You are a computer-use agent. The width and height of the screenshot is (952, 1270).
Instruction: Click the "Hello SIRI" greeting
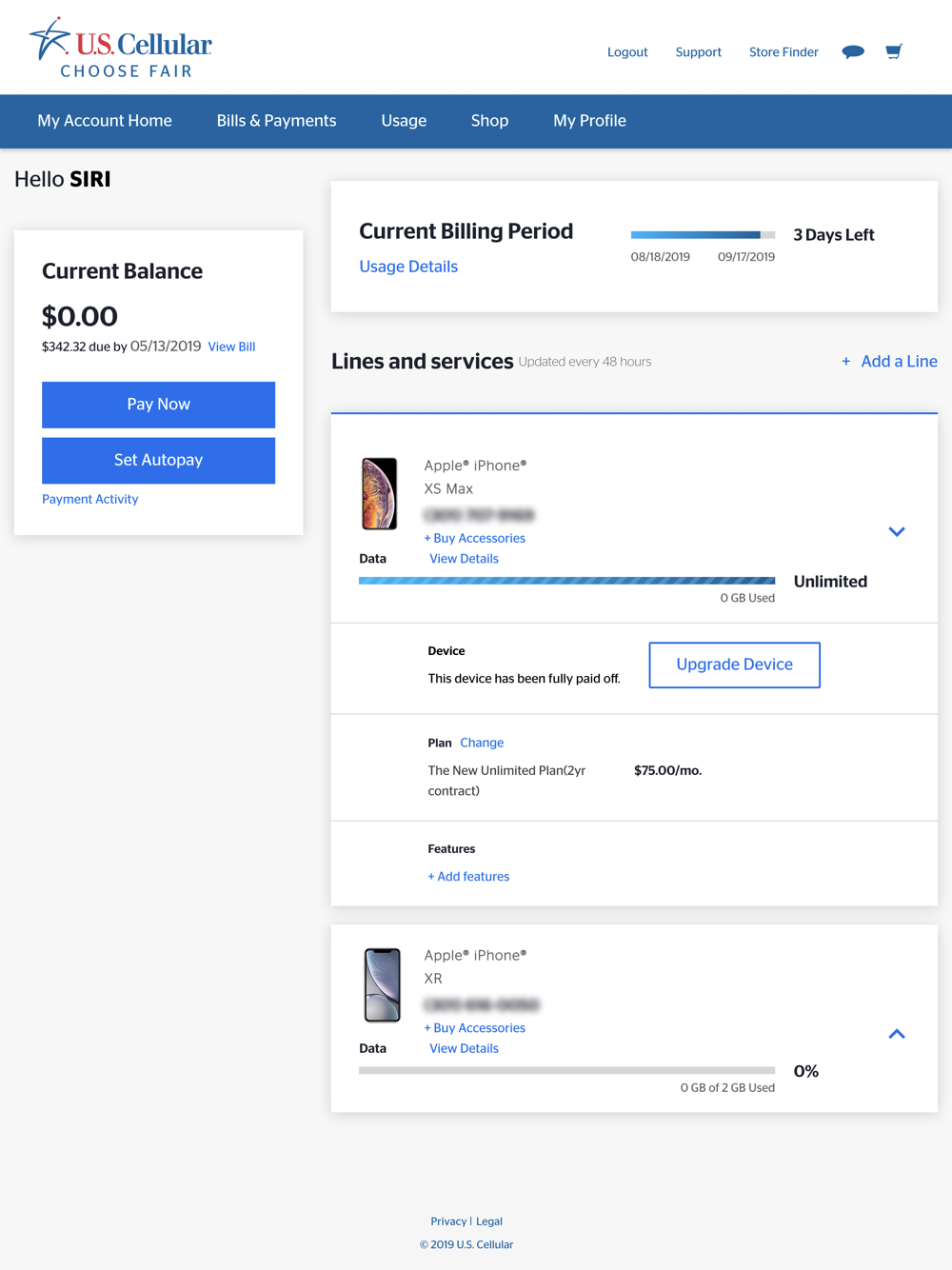63,179
